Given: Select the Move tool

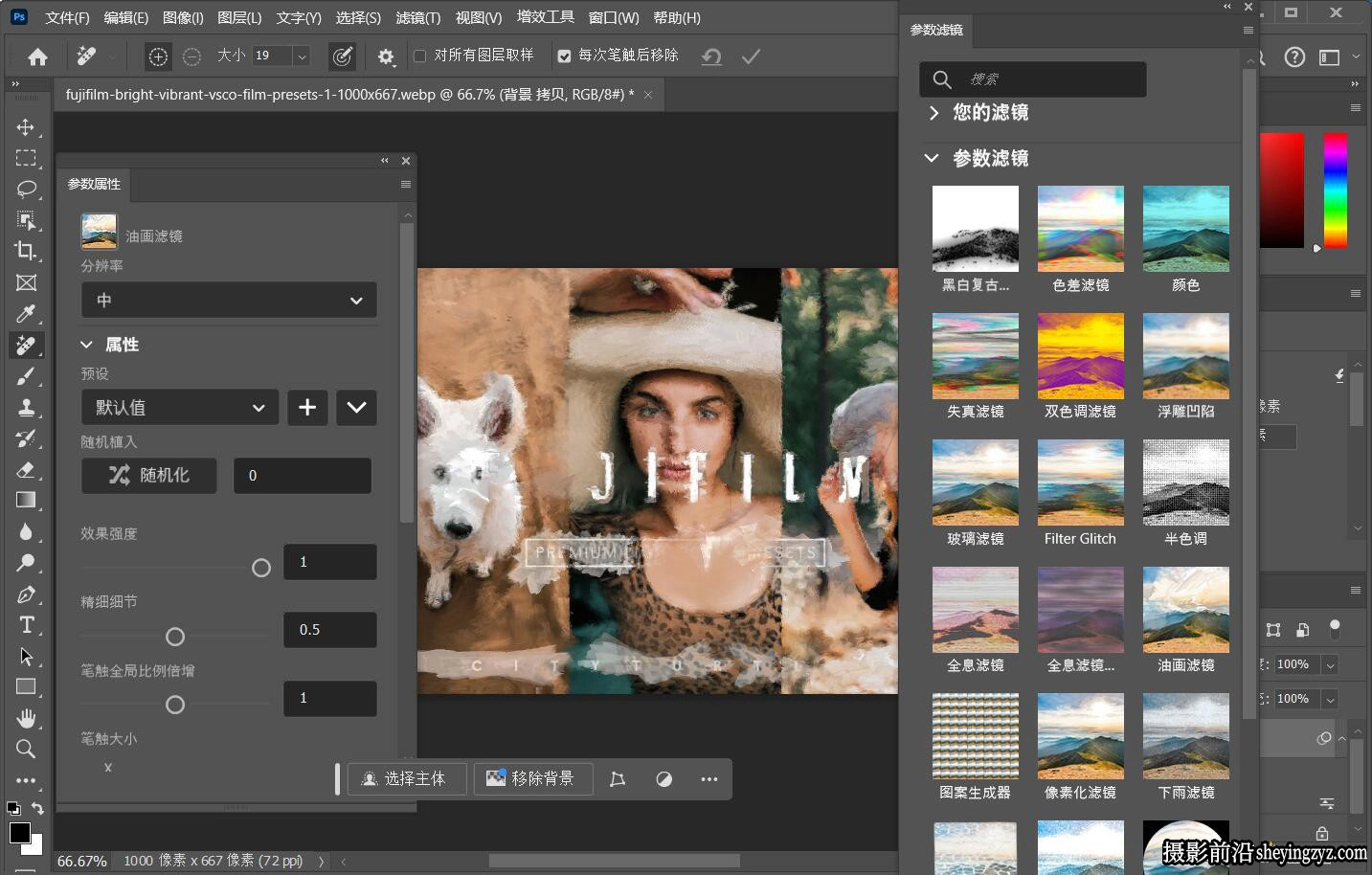Looking at the screenshot, I should click(26, 127).
